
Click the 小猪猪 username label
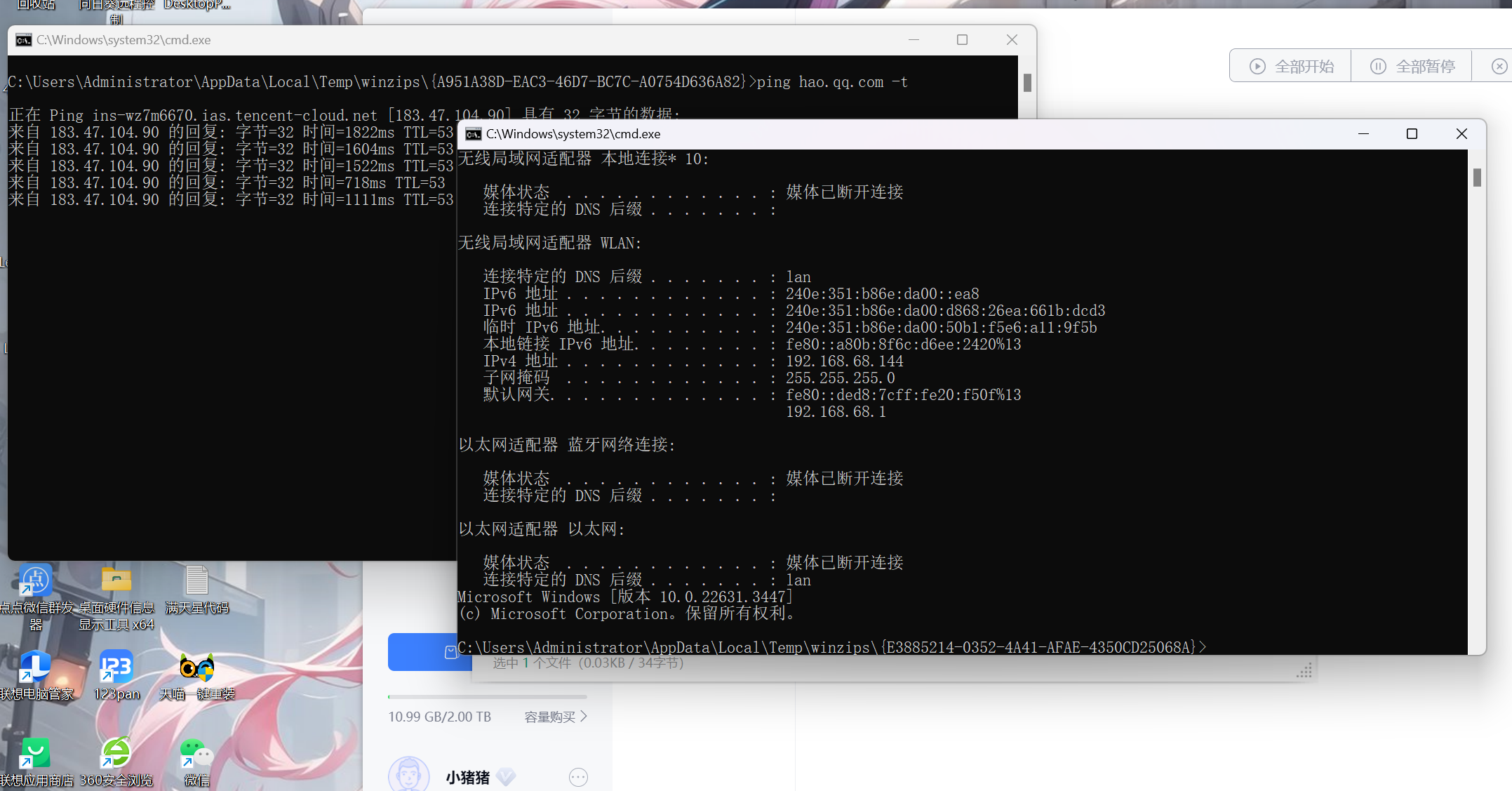tap(468, 777)
